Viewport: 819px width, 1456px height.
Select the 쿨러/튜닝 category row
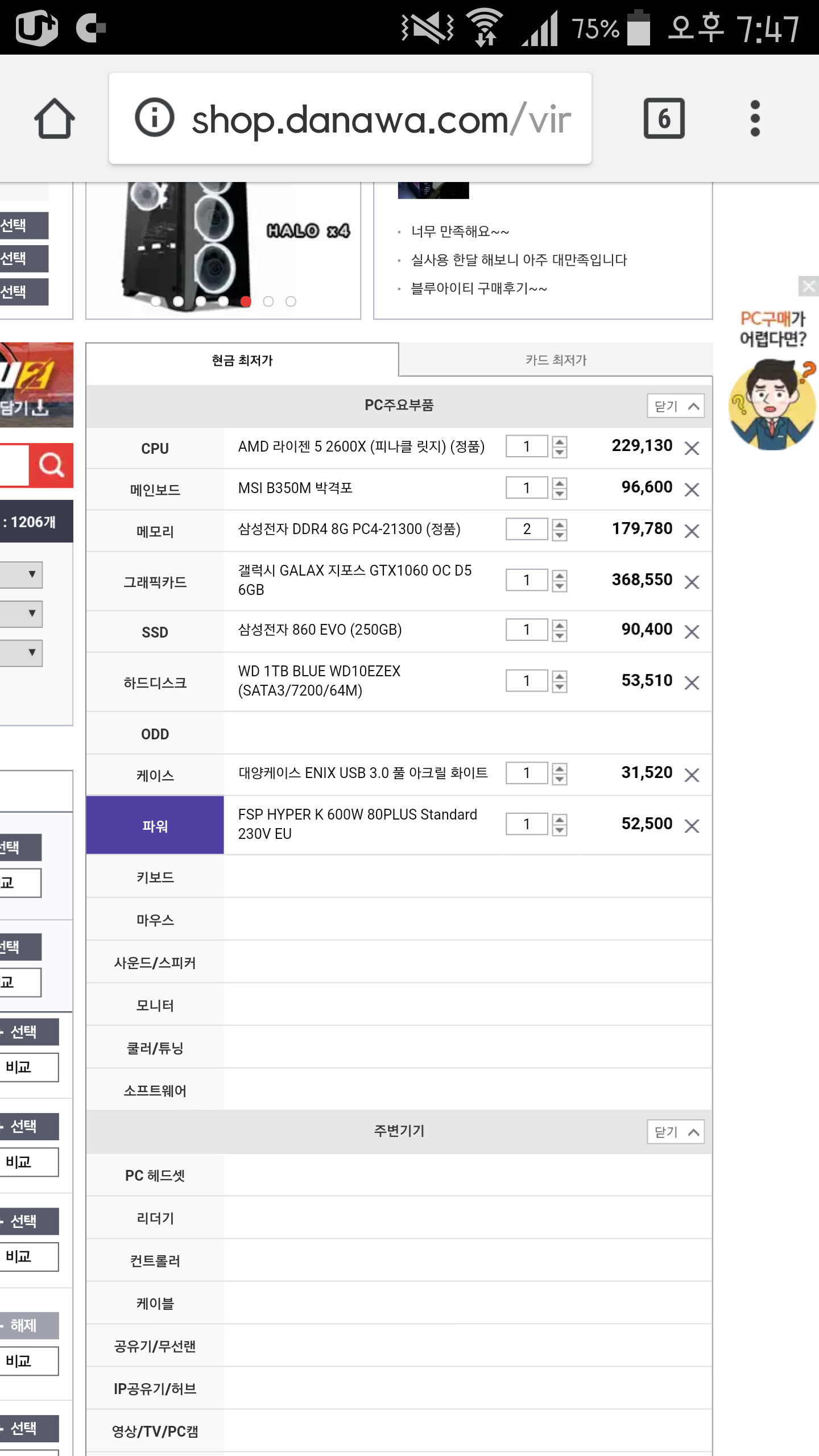point(155,1048)
